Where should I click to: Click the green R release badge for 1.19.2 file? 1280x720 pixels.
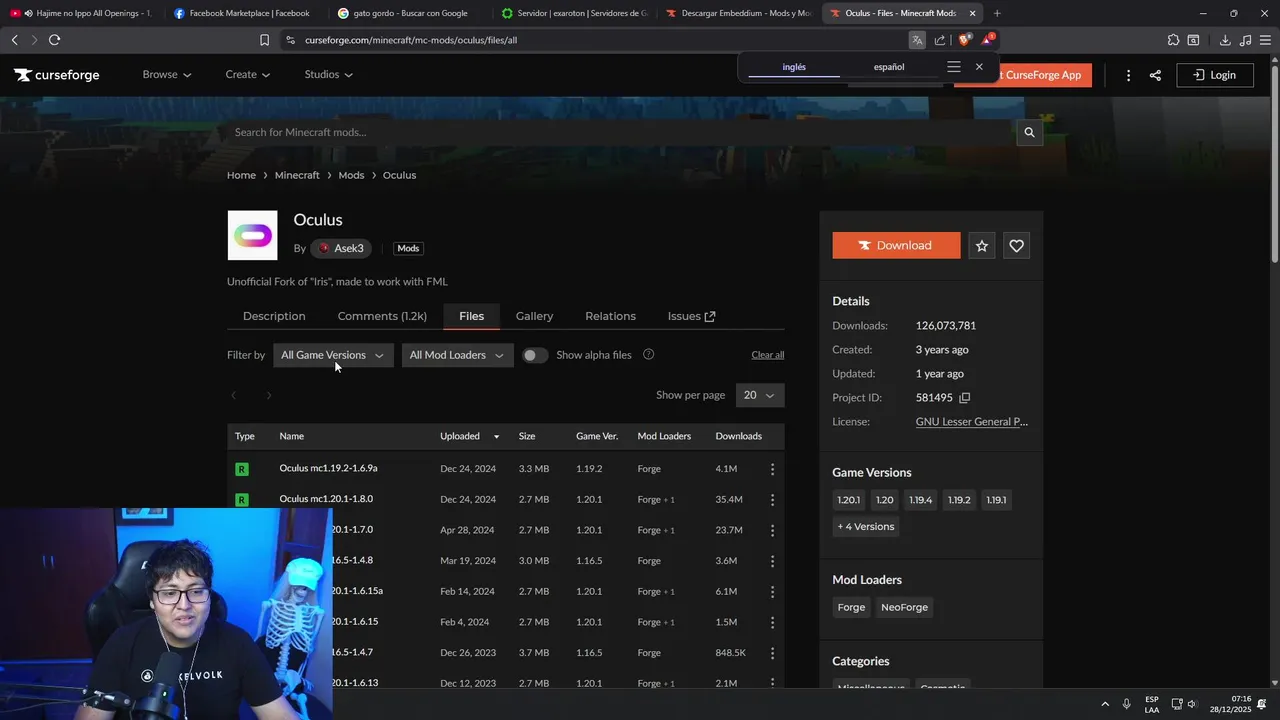tap(241, 469)
